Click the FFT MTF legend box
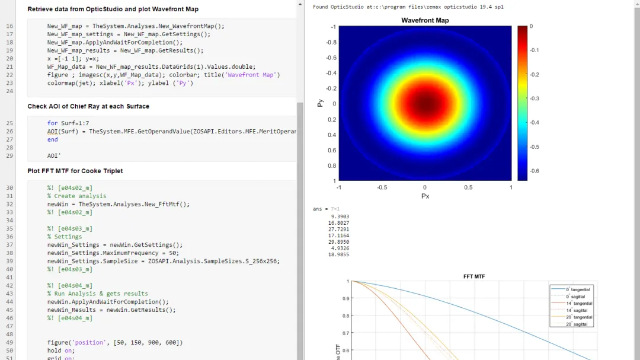This screenshot has width=640, height=360. (571, 306)
